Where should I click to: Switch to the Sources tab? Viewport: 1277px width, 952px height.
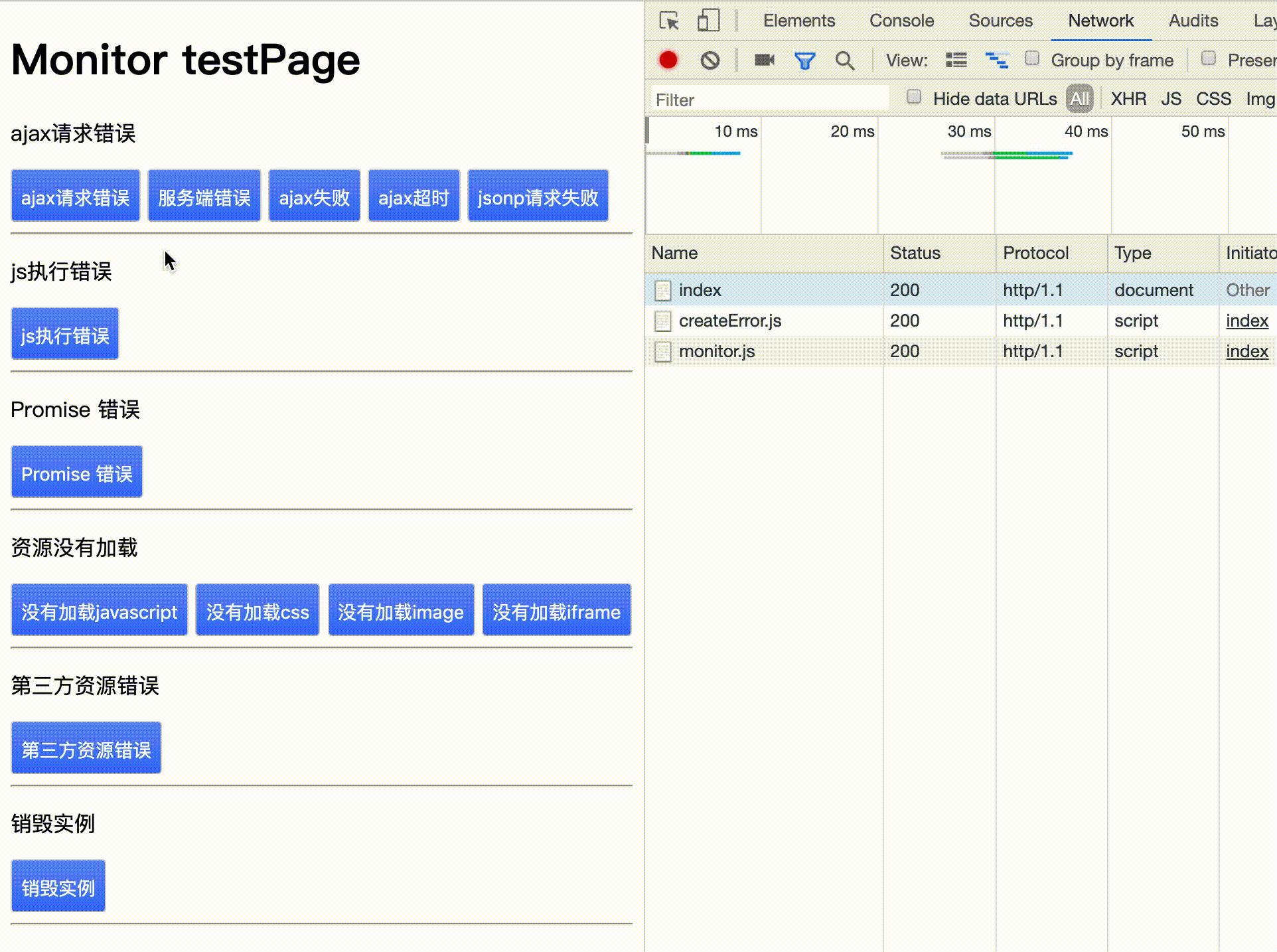(x=1000, y=21)
